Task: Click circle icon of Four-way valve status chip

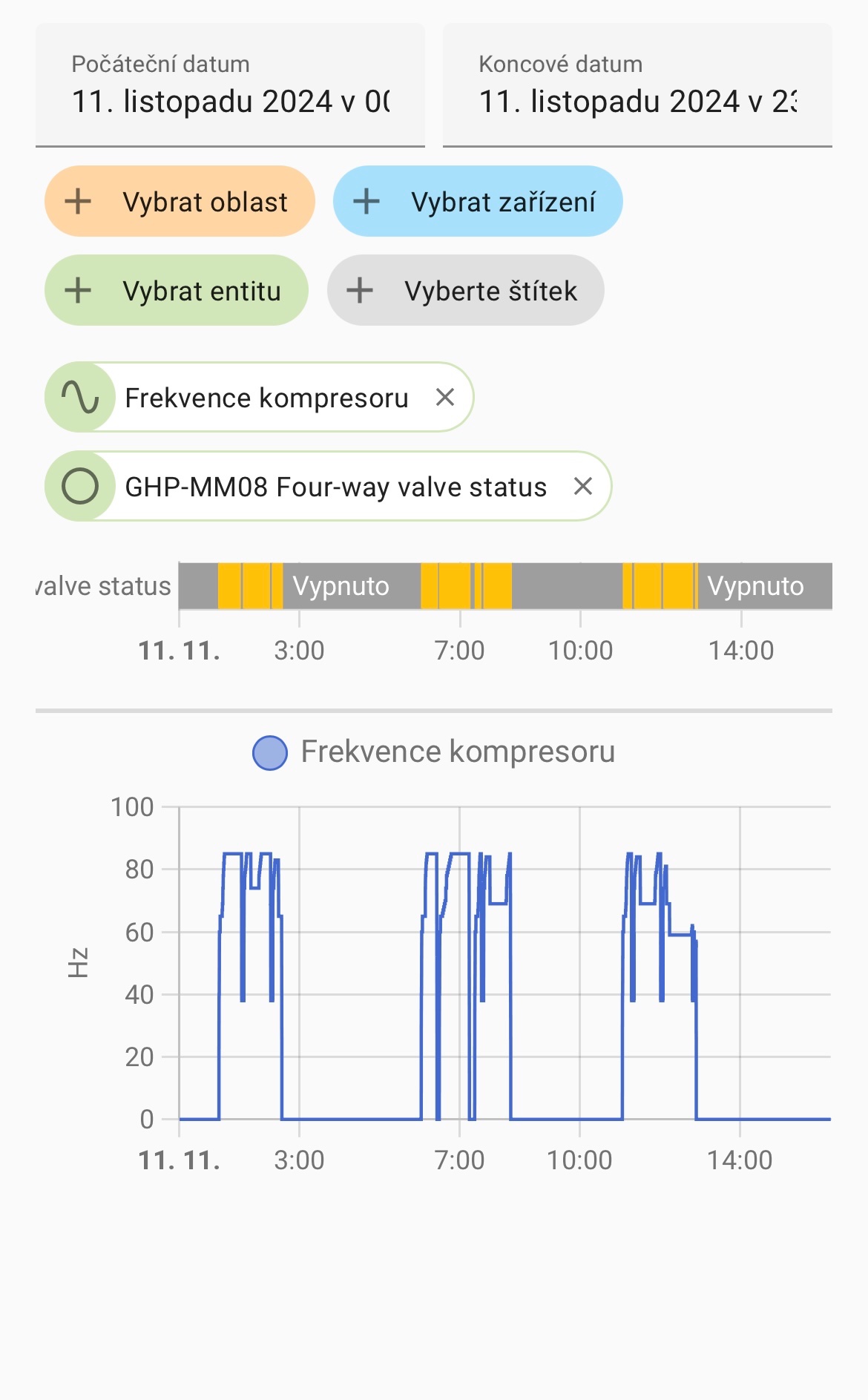Action: pyautogui.click(x=80, y=486)
